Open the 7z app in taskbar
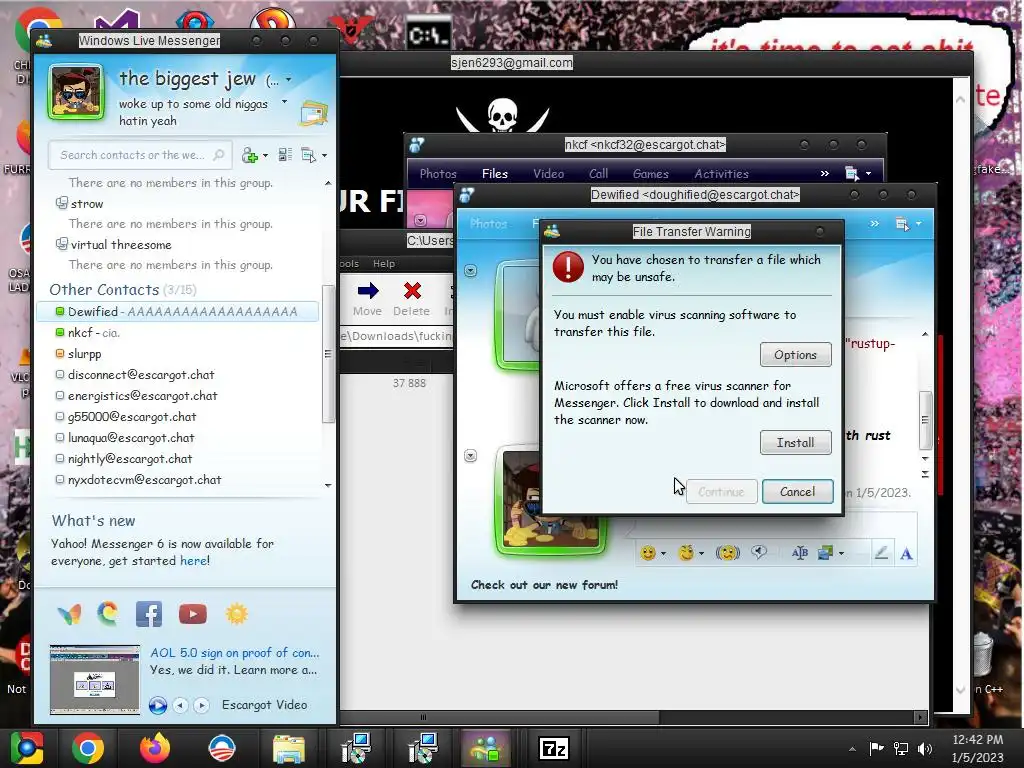 (553, 748)
